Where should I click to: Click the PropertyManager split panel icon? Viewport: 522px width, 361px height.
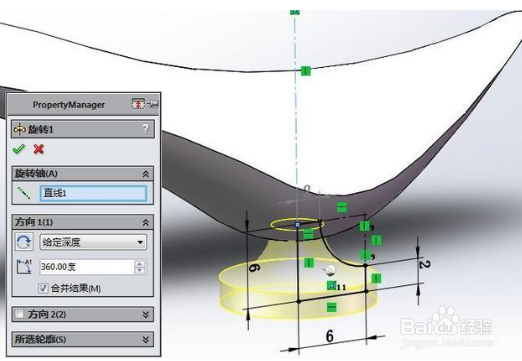click(138, 104)
